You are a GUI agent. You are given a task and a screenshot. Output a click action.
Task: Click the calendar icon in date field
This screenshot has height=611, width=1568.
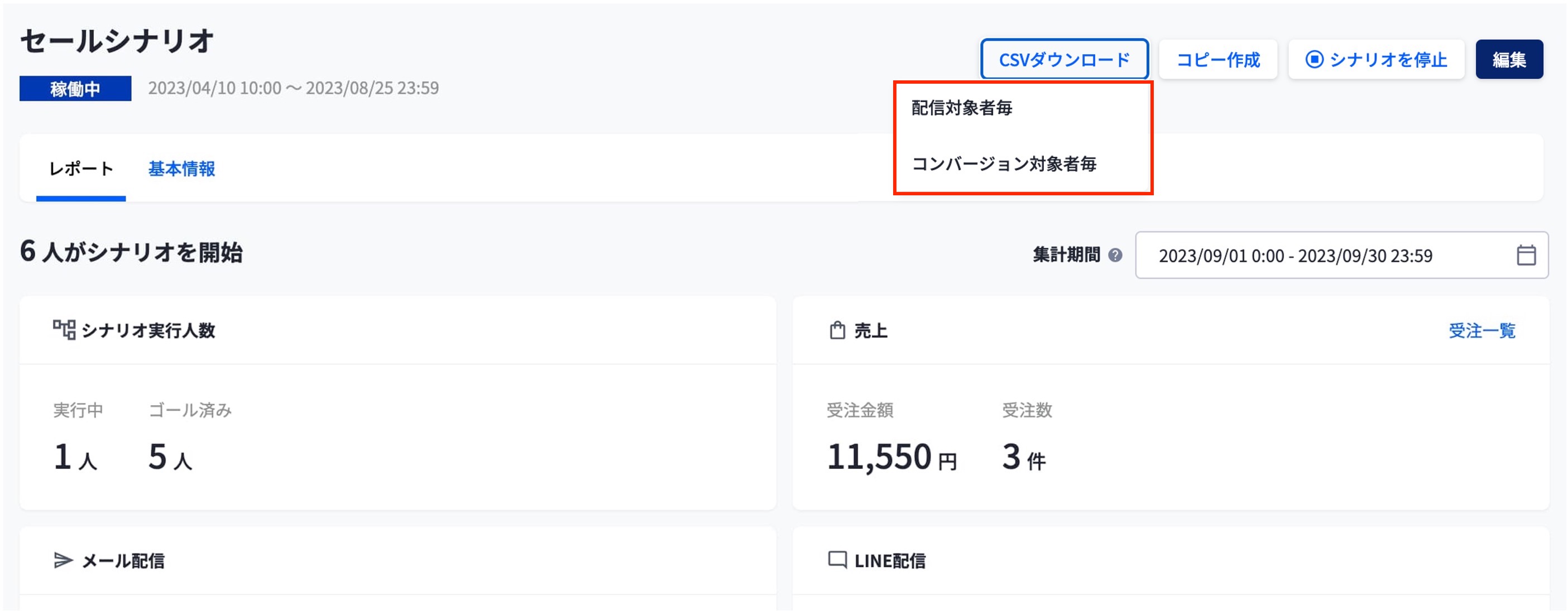(1526, 255)
